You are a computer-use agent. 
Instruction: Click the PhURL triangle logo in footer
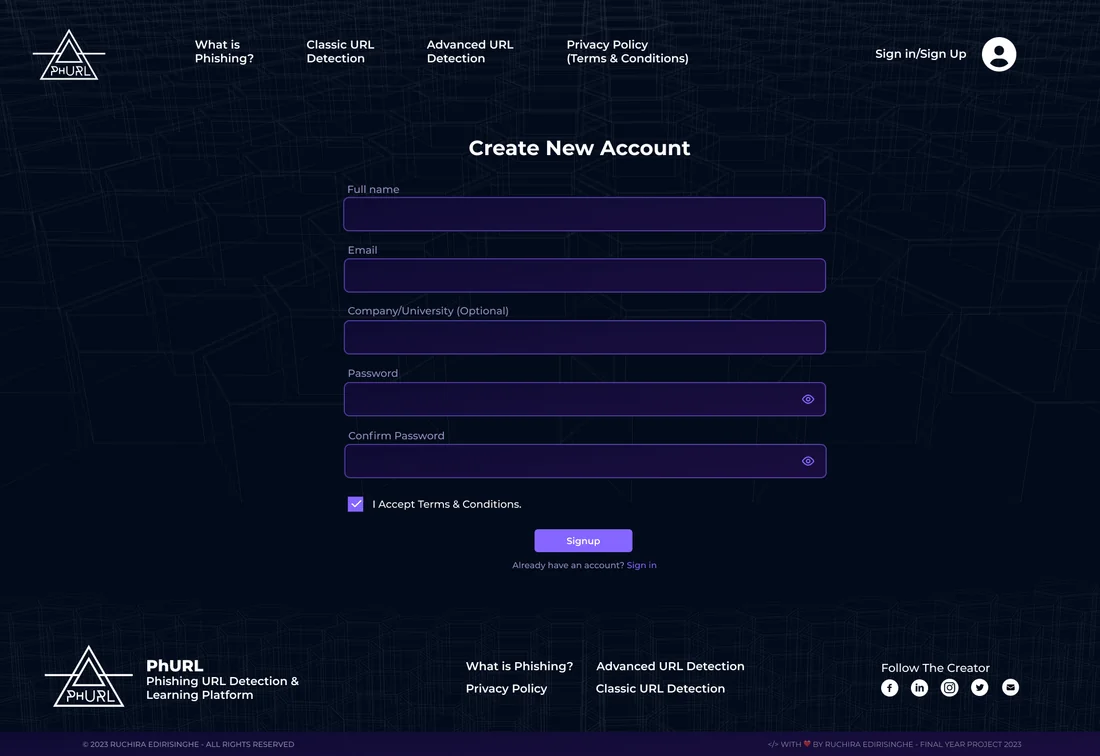pos(88,677)
